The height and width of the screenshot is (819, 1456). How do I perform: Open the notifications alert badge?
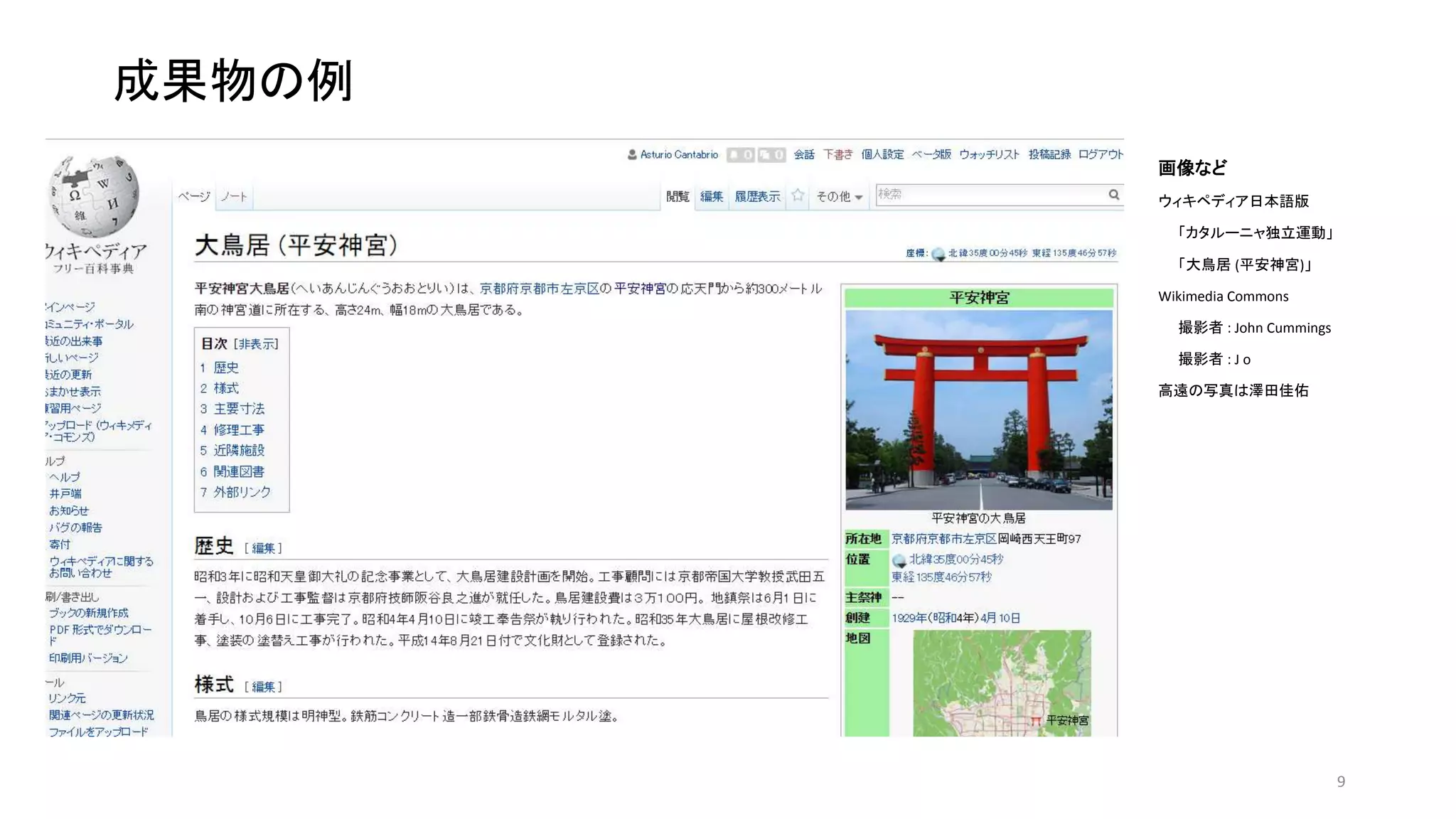click(x=740, y=154)
